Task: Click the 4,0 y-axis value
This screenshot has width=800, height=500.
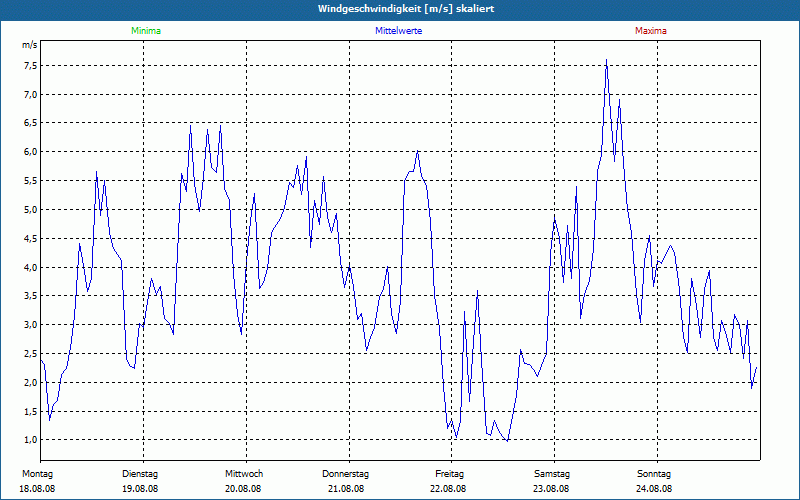Action: [x=29, y=267]
